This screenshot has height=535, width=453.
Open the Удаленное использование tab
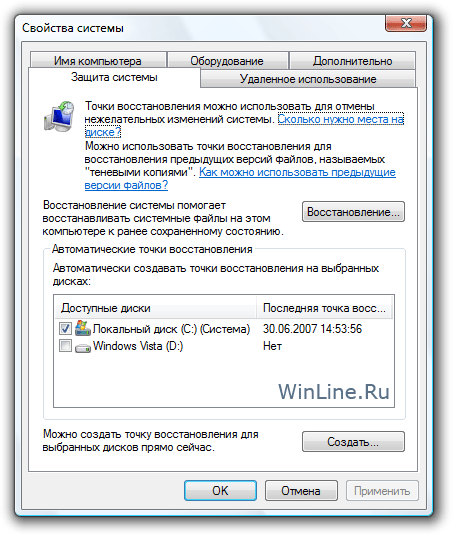coord(308,79)
